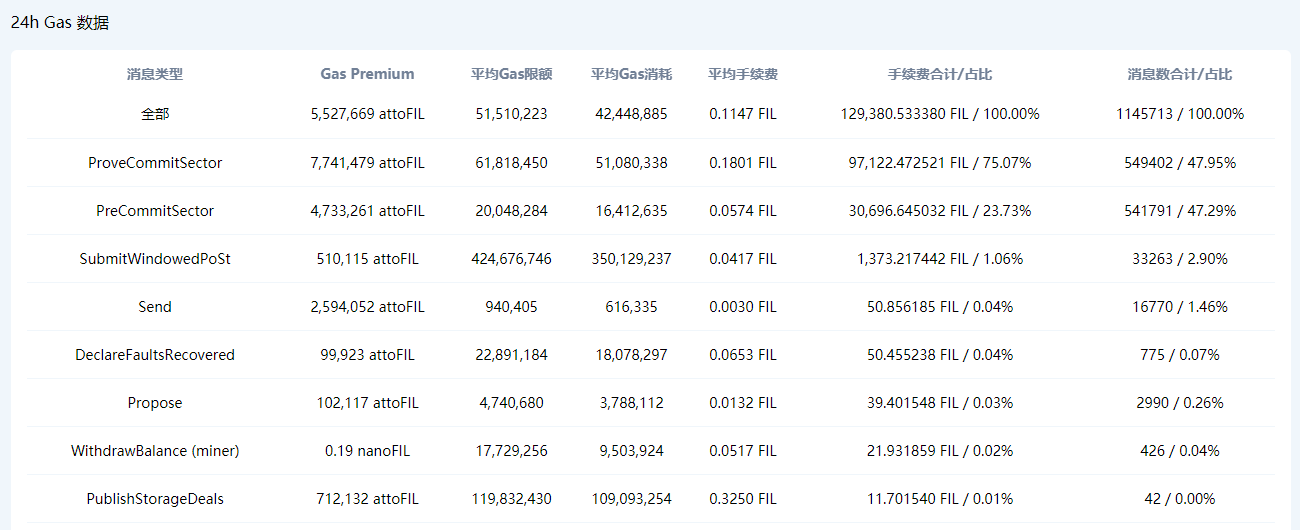1300x530 pixels.
Task: Click the 42,448,885 gas used value
Action: click(x=631, y=114)
